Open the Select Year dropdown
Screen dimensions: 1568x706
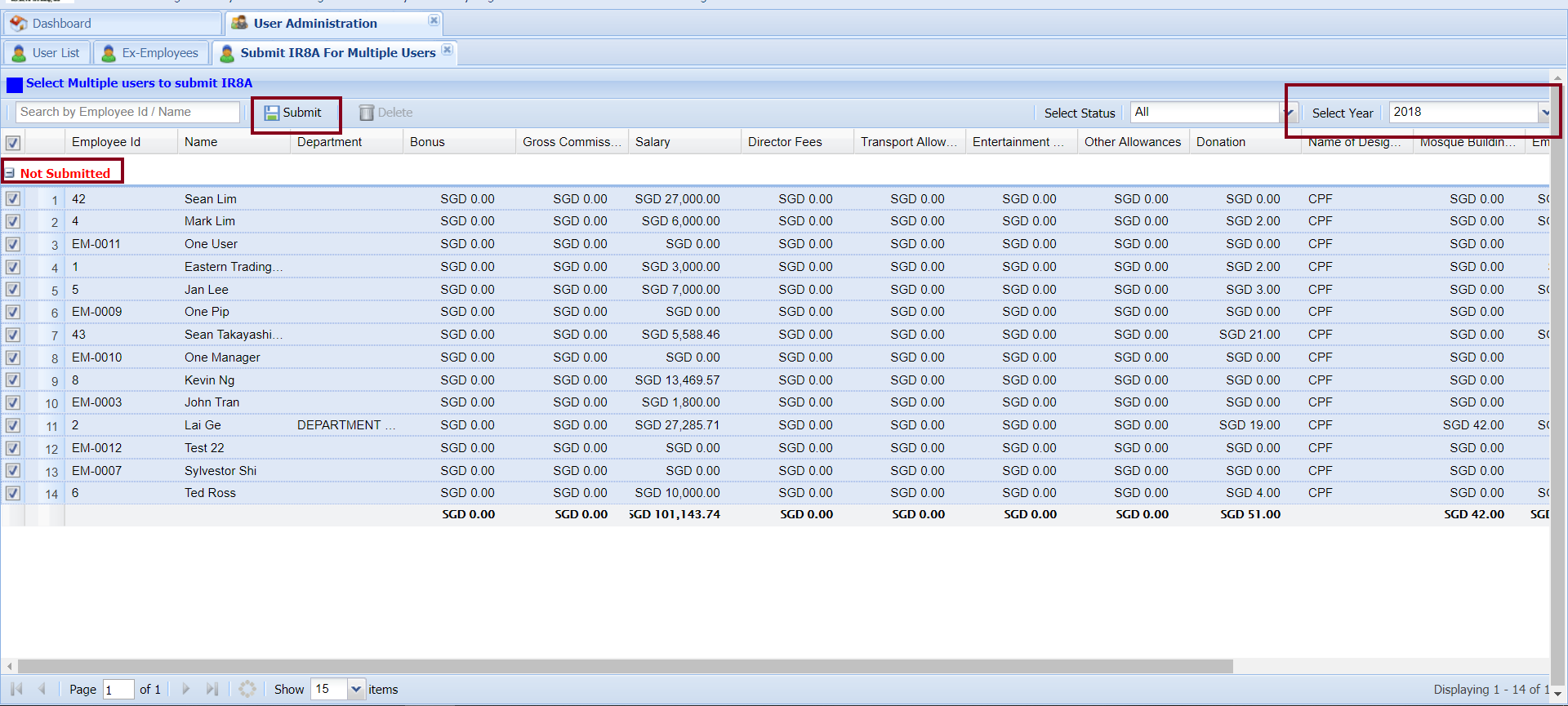[1544, 113]
